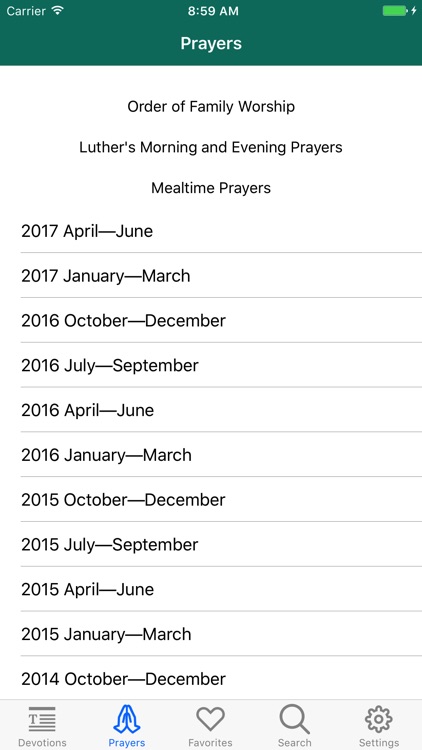Image resolution: width=422 pixels, height=750 pixels.
Task: Open Luther's Morning and Evening Prayers
Action: coord(211,147)
